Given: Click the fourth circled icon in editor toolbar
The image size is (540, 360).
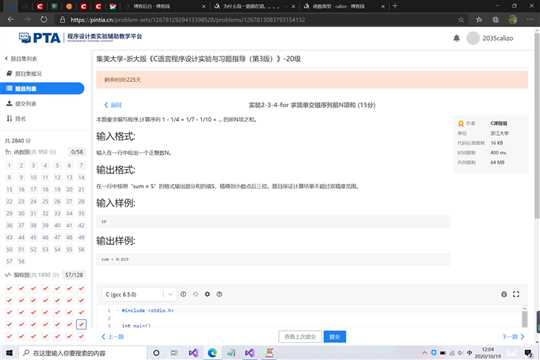Looking at the screenshot, I should [x=219, y=294].
